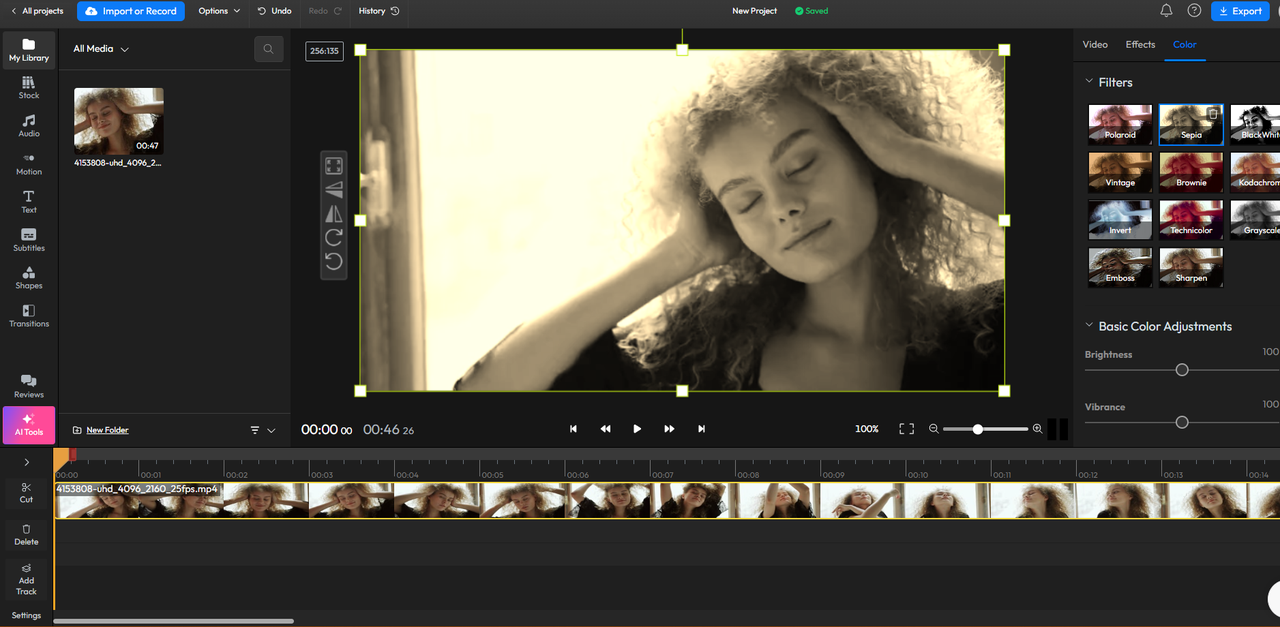Launch the AI Tools panel
1280x627 pixels.
pos(29,425)
